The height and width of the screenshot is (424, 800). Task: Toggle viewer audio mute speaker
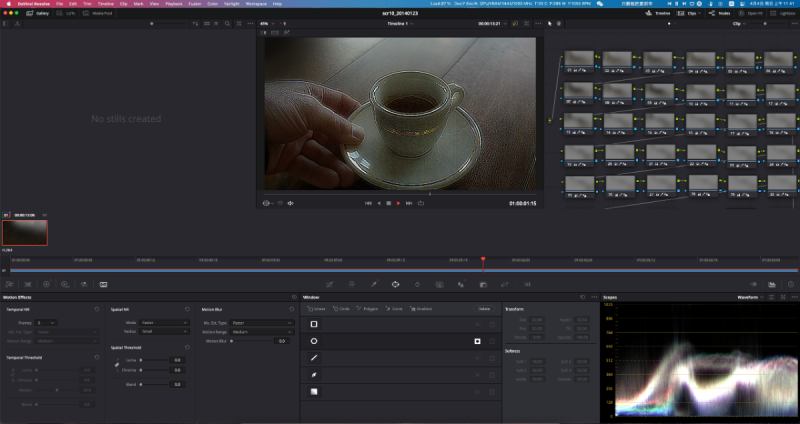tap(290, 203)
